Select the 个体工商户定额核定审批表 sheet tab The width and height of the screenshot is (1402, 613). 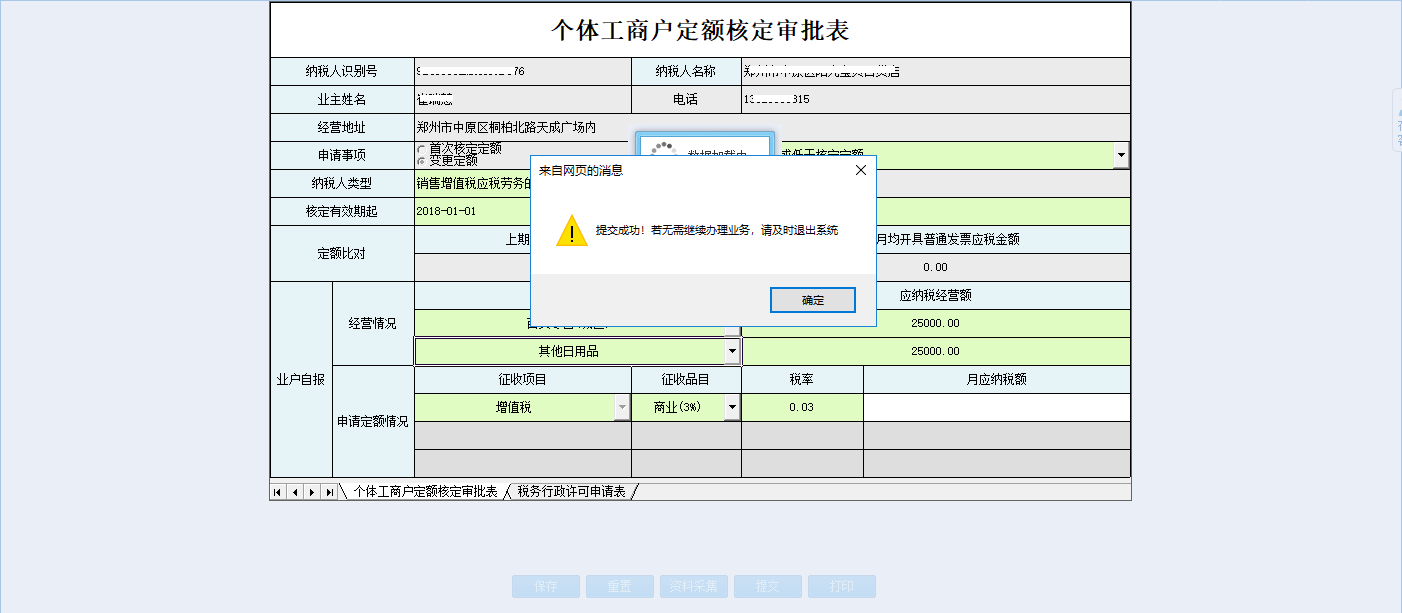tap(425, 492)
